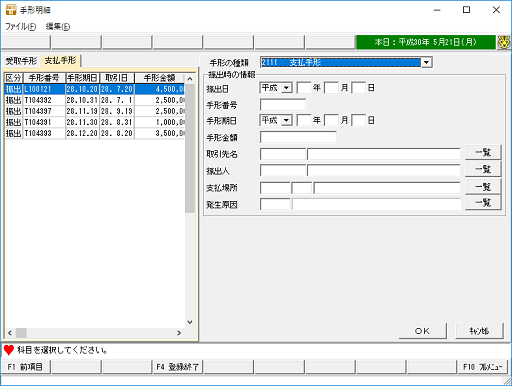The height and width of the screenshot is (386, 512).
Task: Open the 一覧 list for 取引先名
Action: tap(483, 152)
